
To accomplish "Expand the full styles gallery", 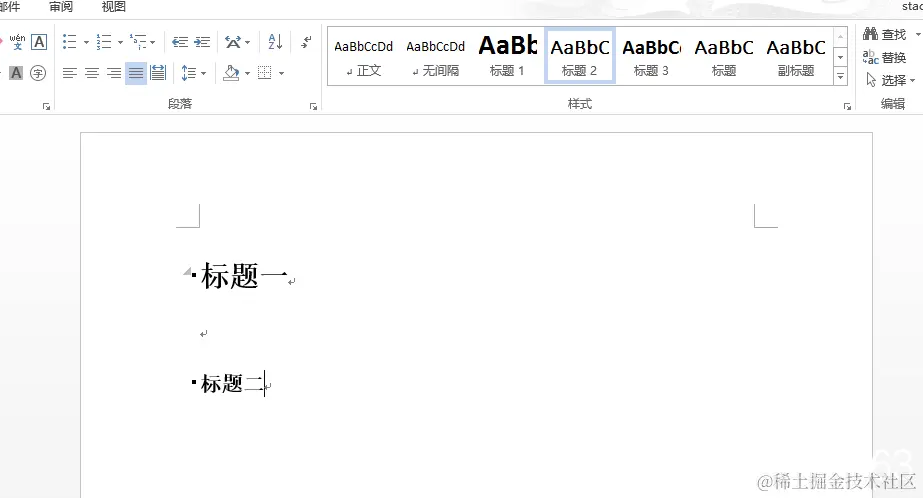I will [841, 76].
